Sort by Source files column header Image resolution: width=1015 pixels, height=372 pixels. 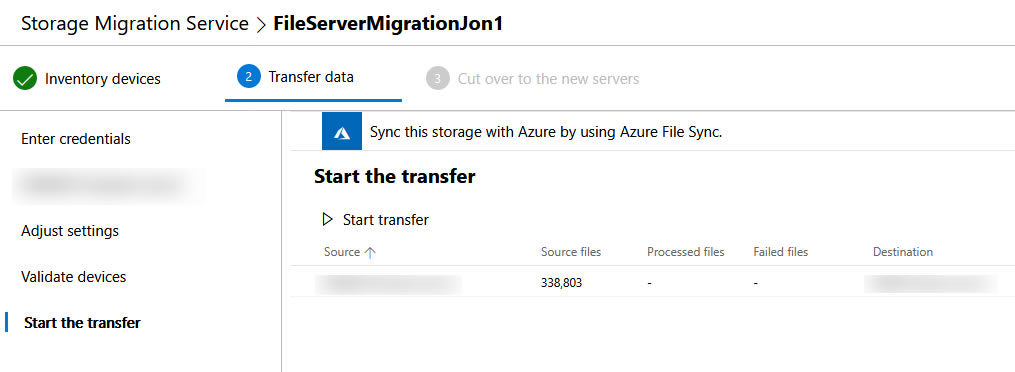pyautogui.click(x=571, y=252)
